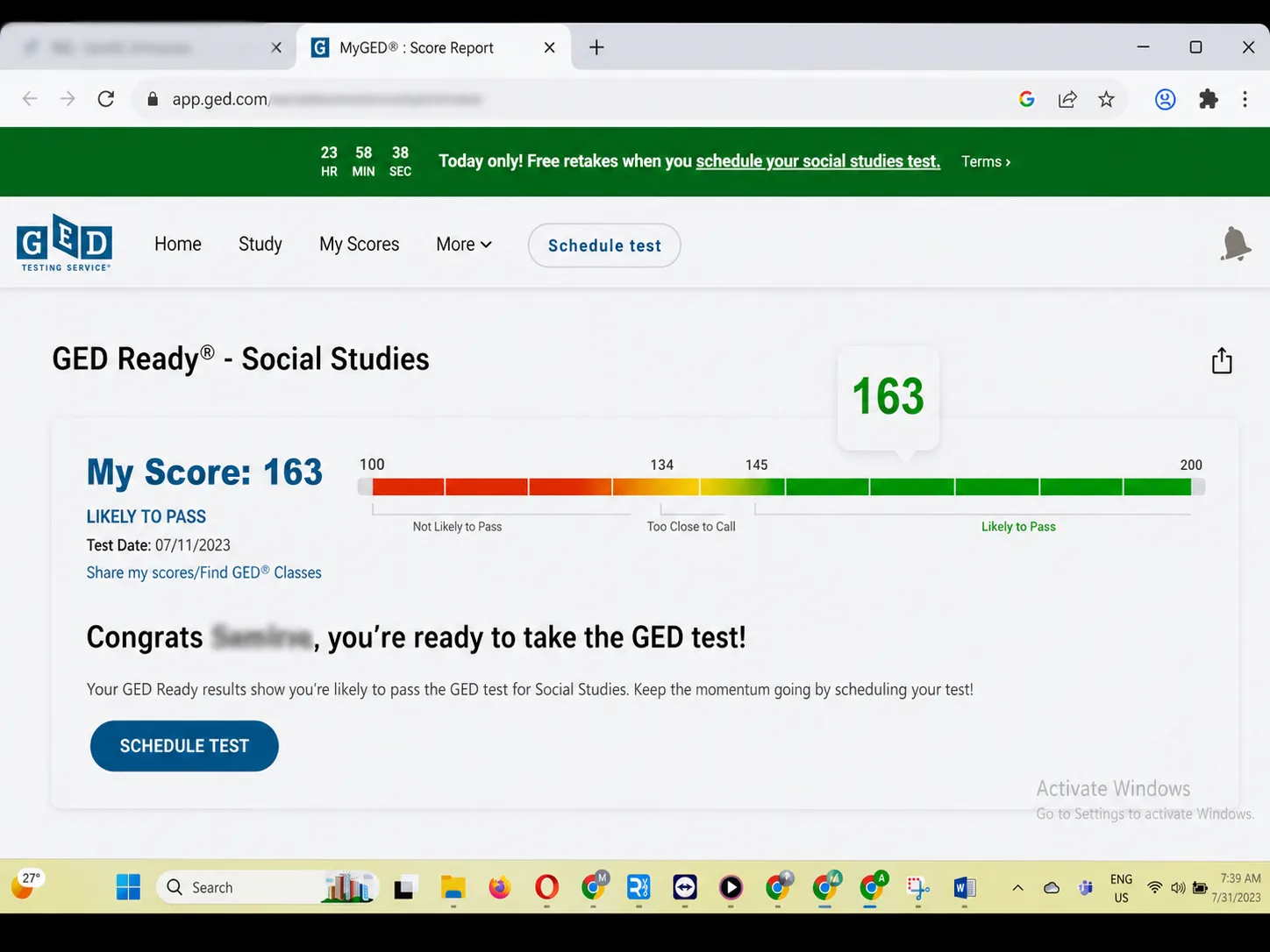Close the blurred first browser tab
This screenshot has height=952, width=1270.
coord(276,47)
